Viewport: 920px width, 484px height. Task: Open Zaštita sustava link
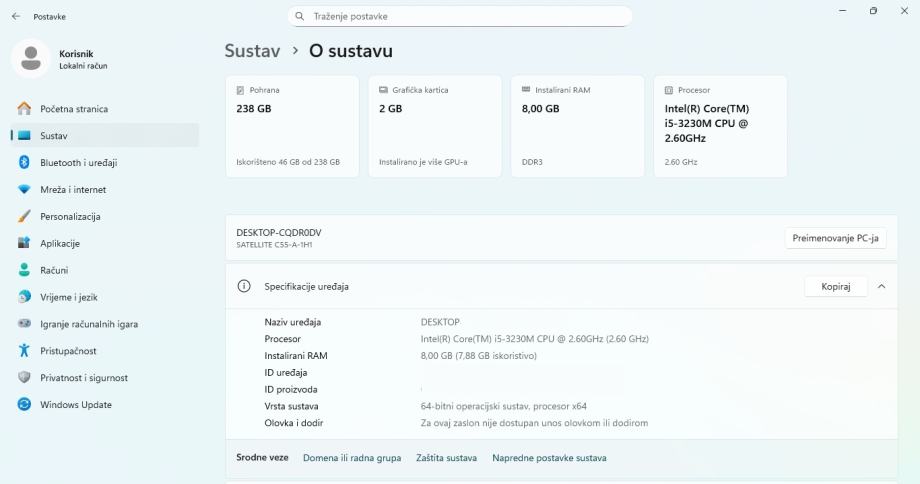[x=446, y=458]
